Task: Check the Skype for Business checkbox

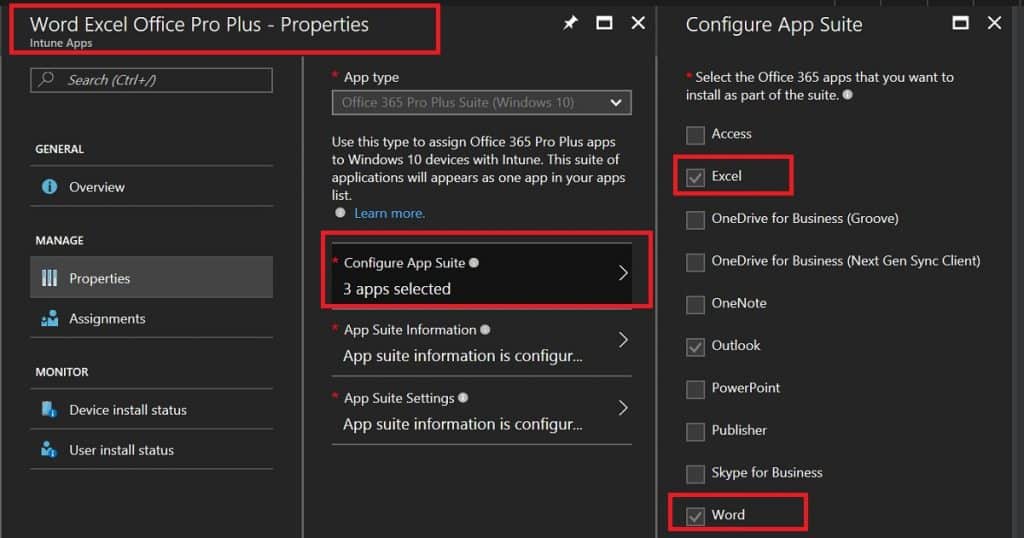Action: [696, 474]
